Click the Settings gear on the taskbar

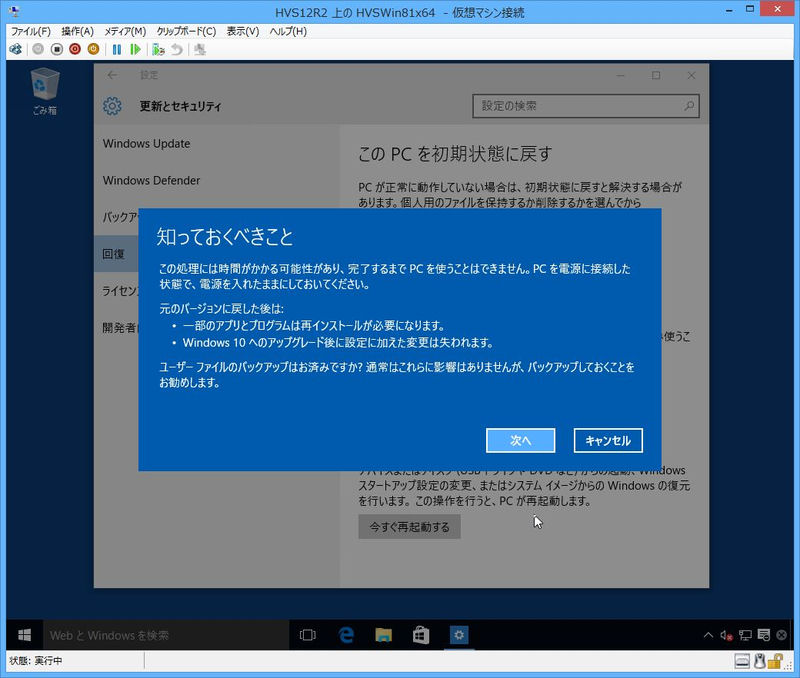click(459, 635)
